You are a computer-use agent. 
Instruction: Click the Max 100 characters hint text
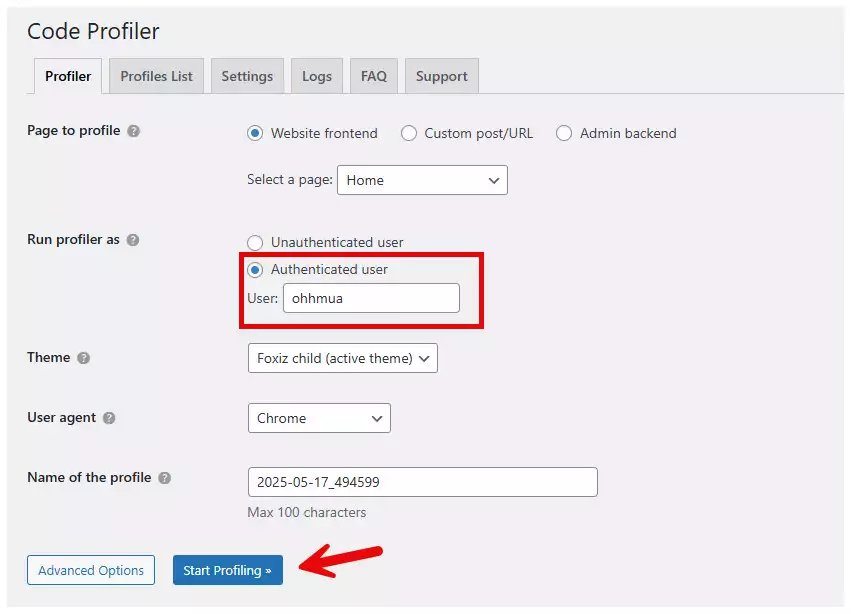tap(307, 512)
